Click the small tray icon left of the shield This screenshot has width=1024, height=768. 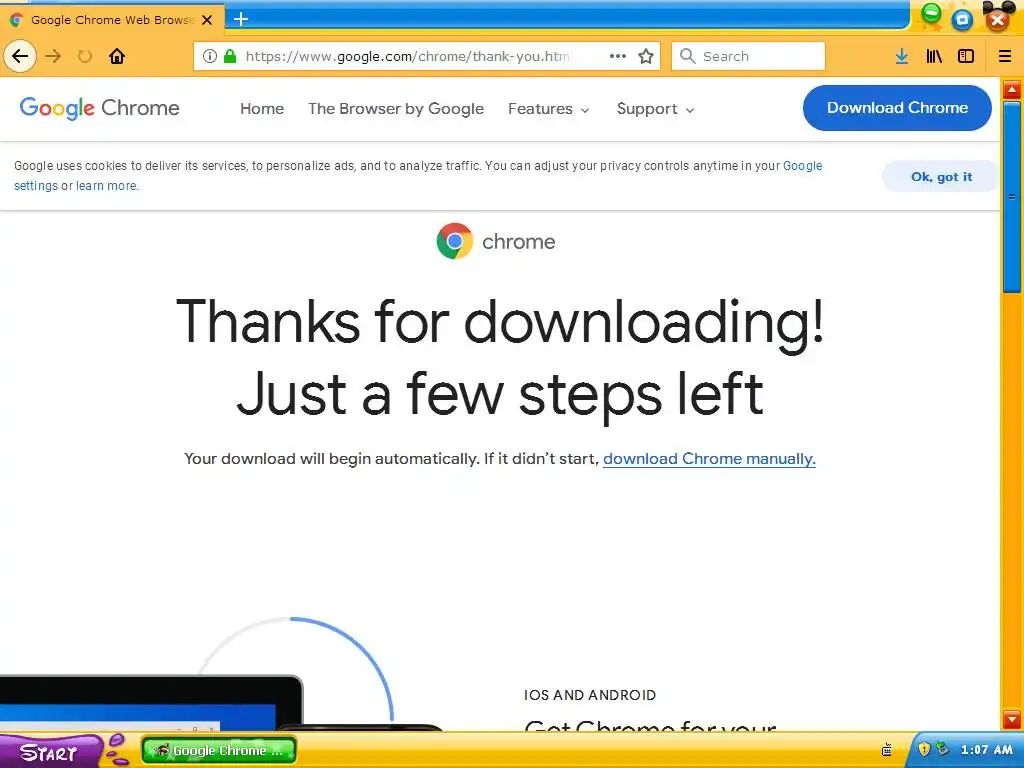(887, 749)
